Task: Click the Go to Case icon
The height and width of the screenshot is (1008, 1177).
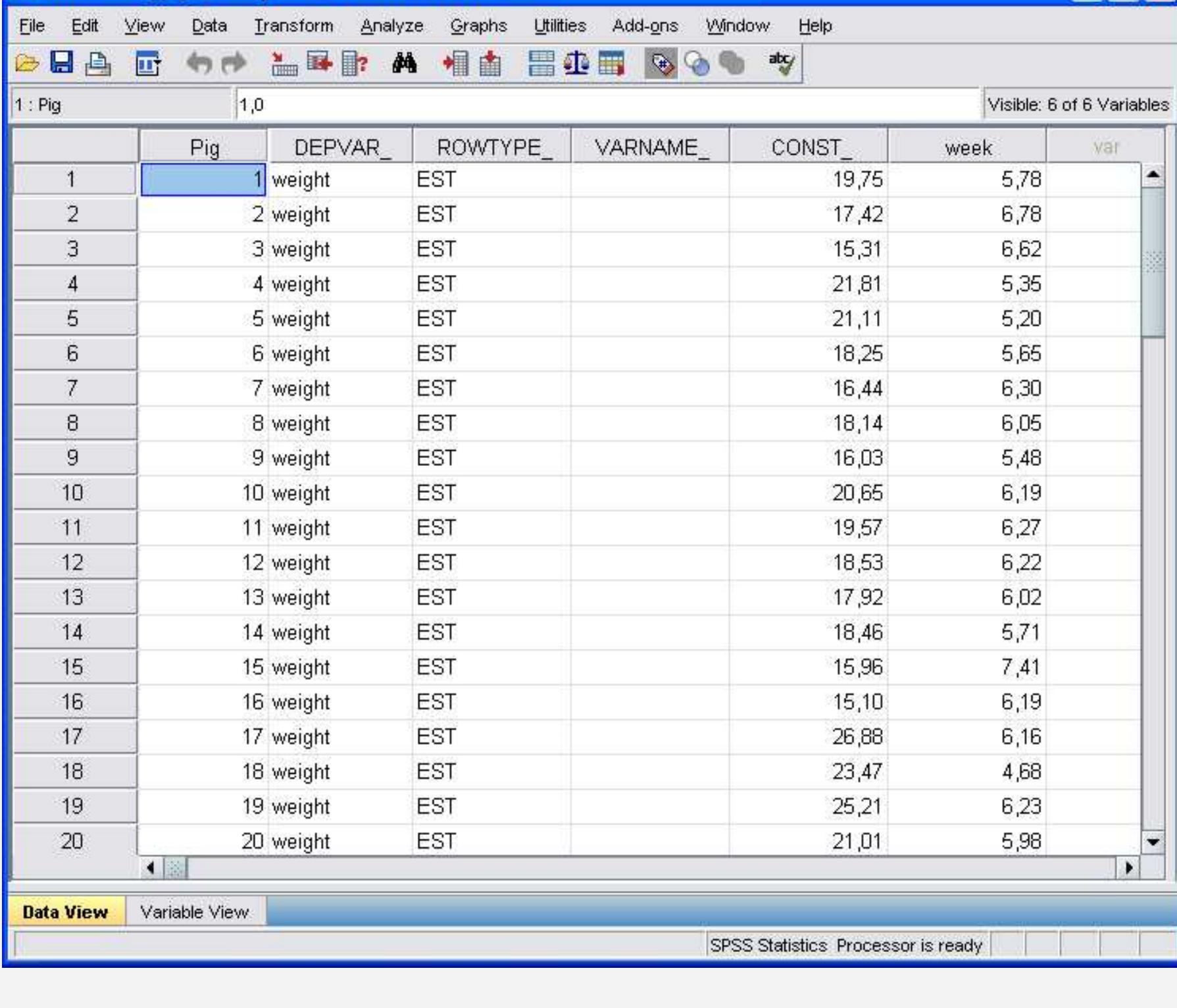Action: click(284, 64)
